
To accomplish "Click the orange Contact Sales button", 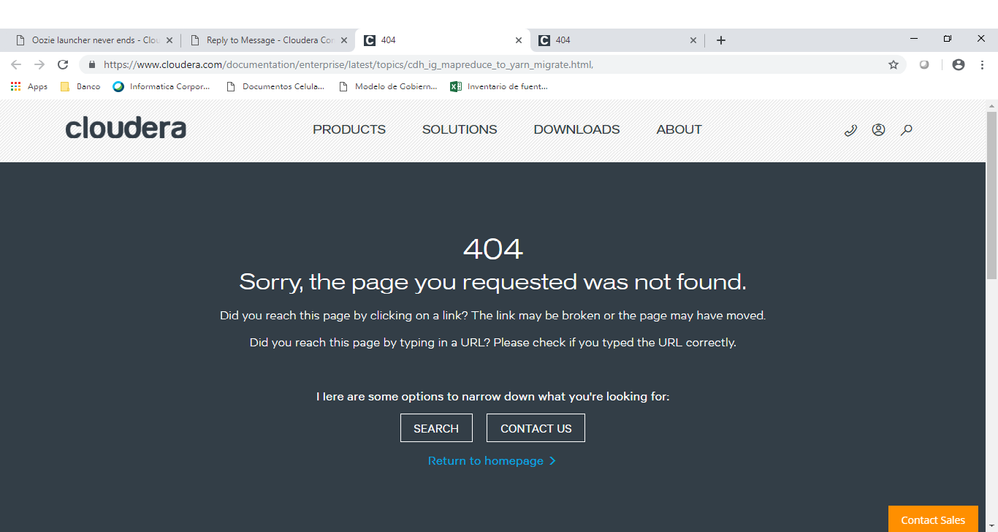I will [x=932, y=519].
